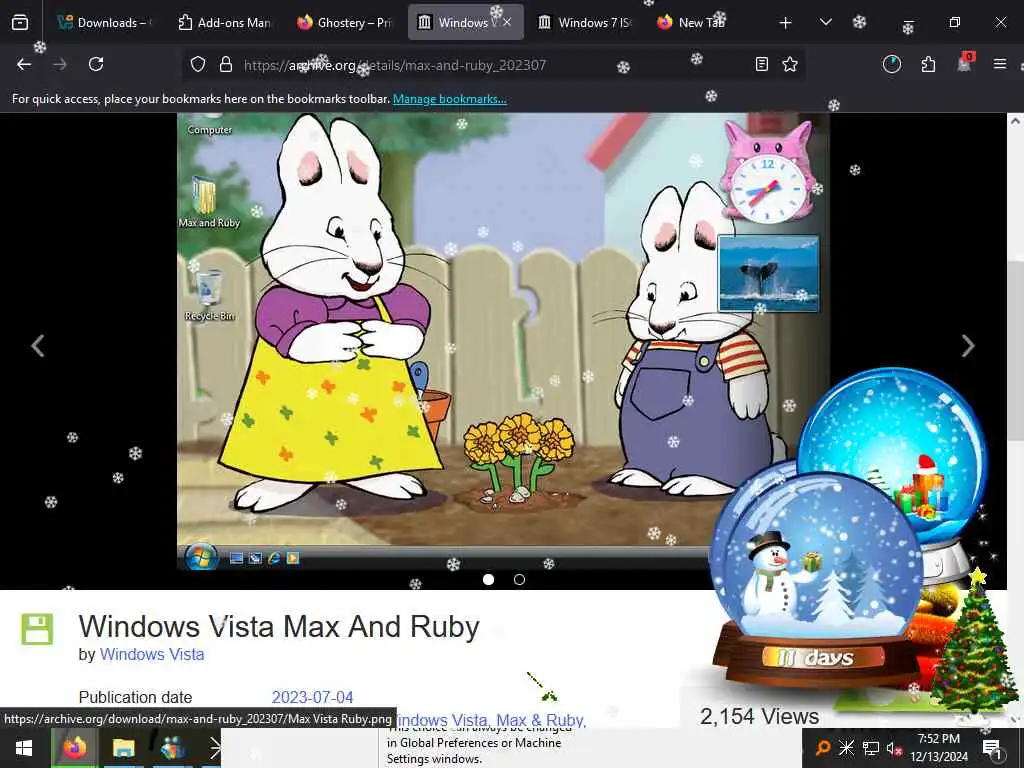Click the Windows Vista Max And Ruby title
The image size is (1024, 768).
(x=279, y=626)
